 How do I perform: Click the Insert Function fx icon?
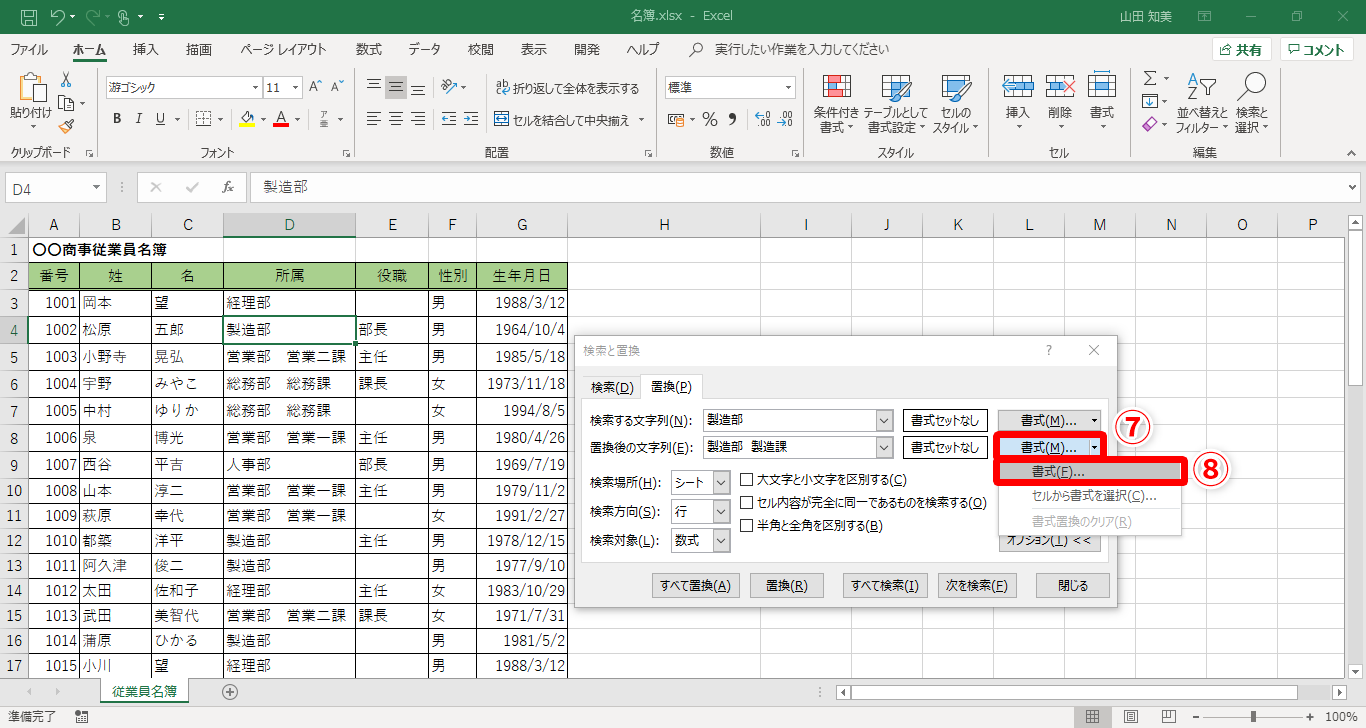click(x=228, y=187)
